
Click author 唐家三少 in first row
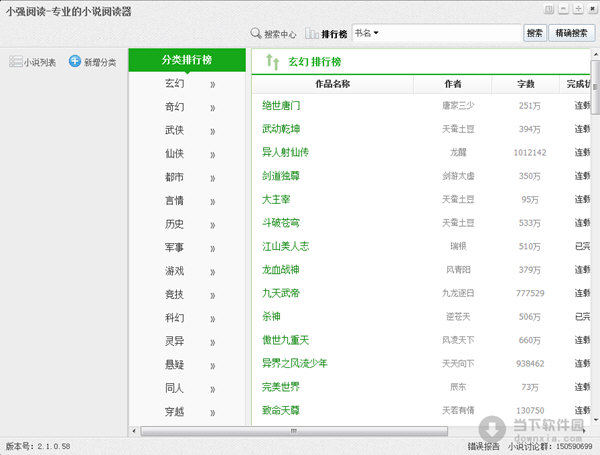coord(458,106)
